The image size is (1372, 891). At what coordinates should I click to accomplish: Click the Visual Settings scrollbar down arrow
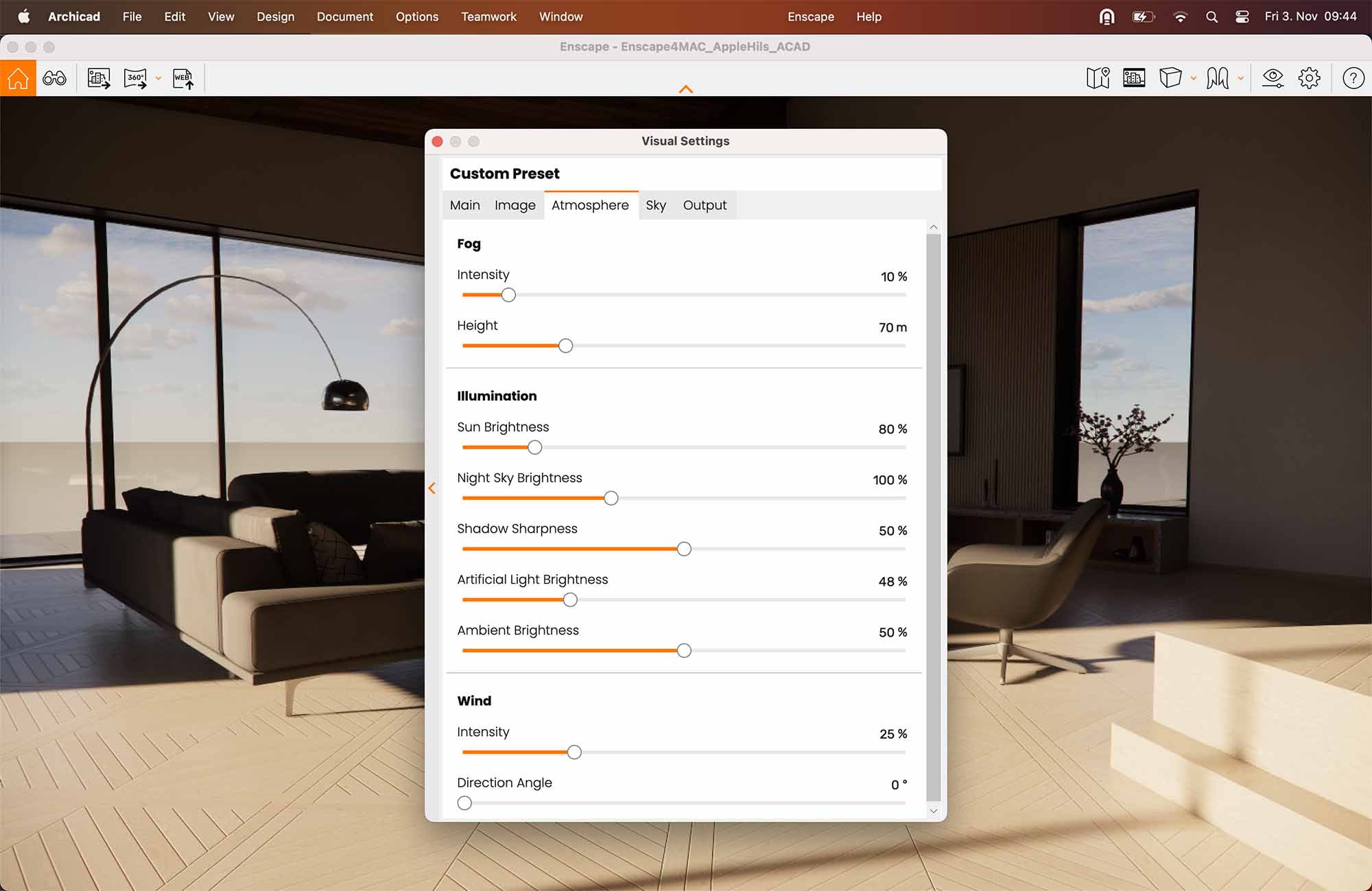pyautogui.click(x=934, y=811)
